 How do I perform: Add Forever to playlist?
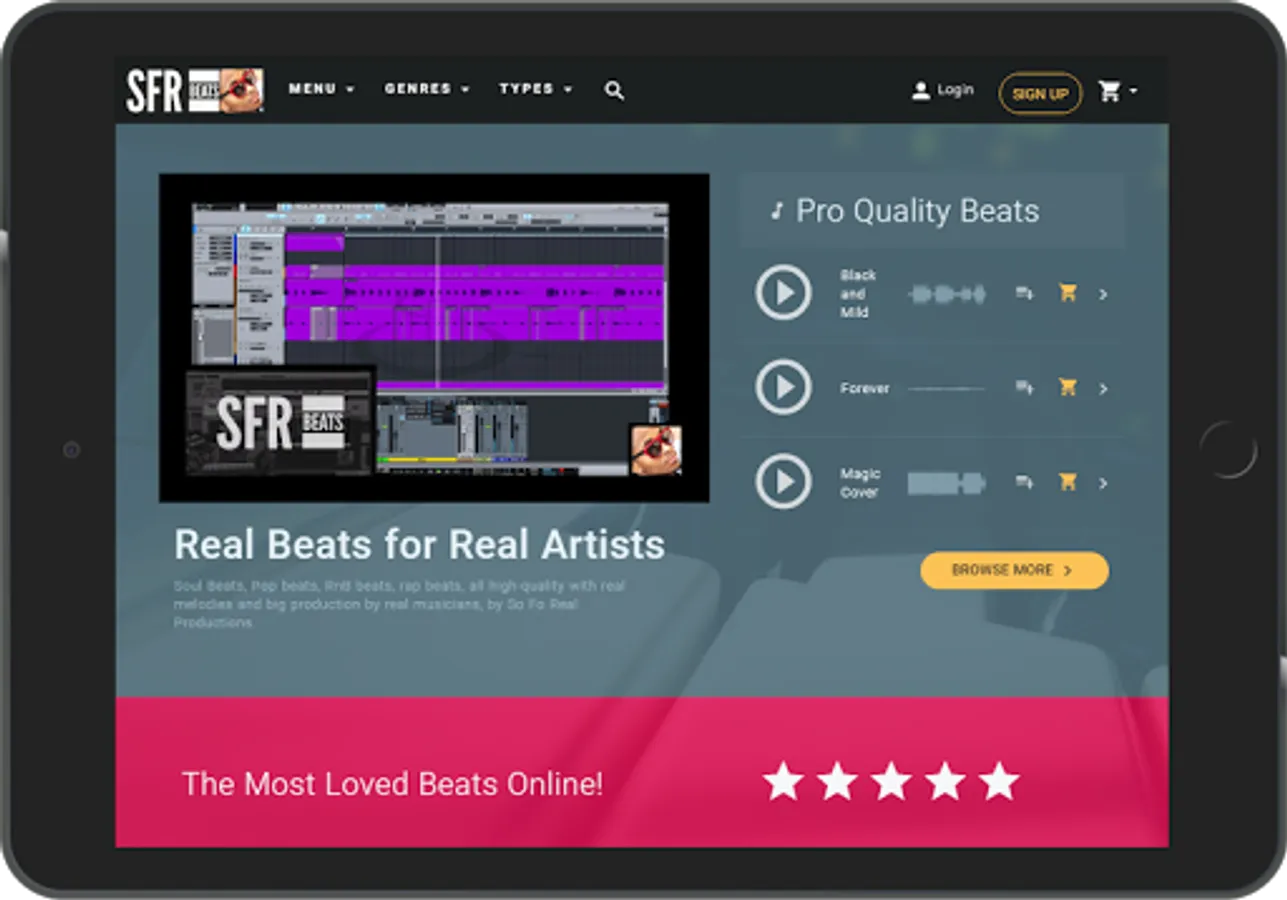pyautogui.click(x=1024, y=388)
